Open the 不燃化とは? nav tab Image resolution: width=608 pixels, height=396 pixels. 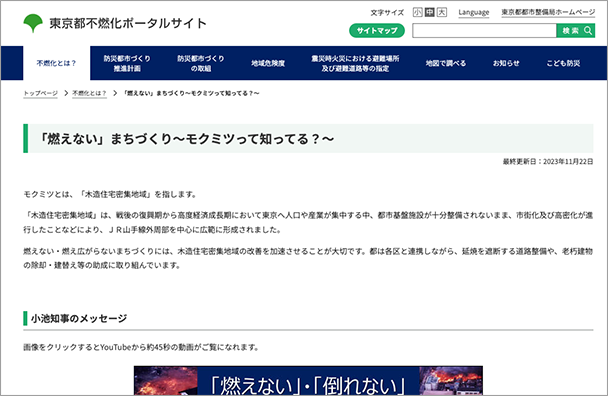(x=57, y=63)
